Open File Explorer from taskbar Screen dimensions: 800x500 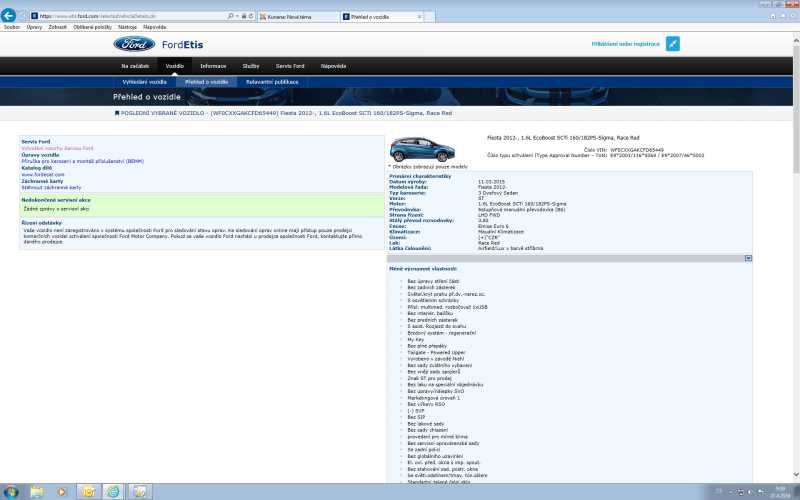tap(36, 492)
